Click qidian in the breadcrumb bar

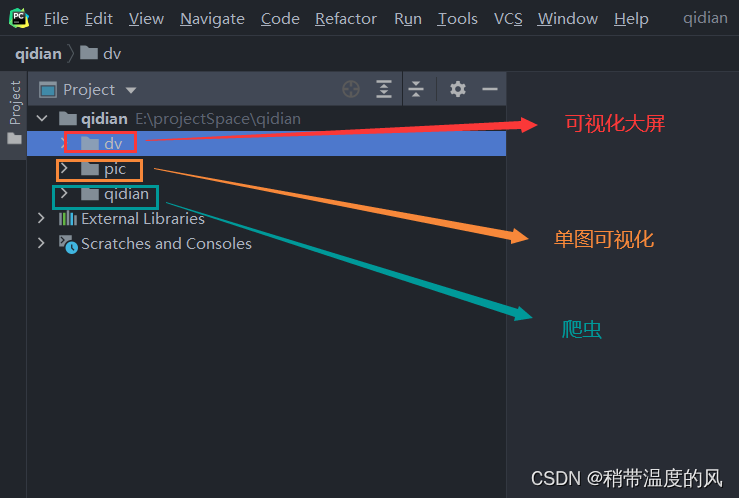pyautogui.click(x=38, y=54)
